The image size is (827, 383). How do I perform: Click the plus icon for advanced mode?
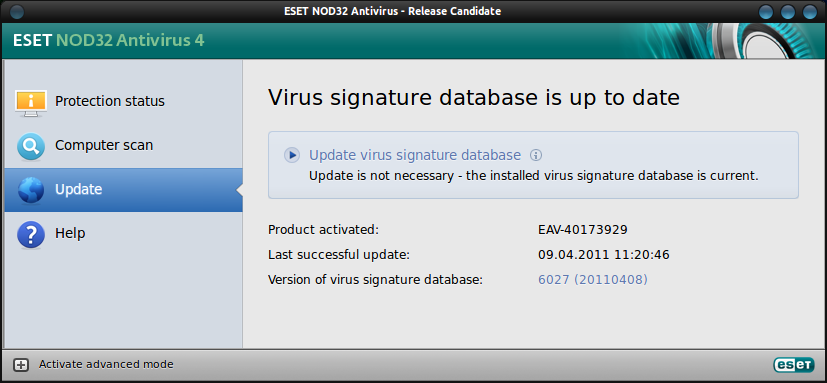click(21, 365)
